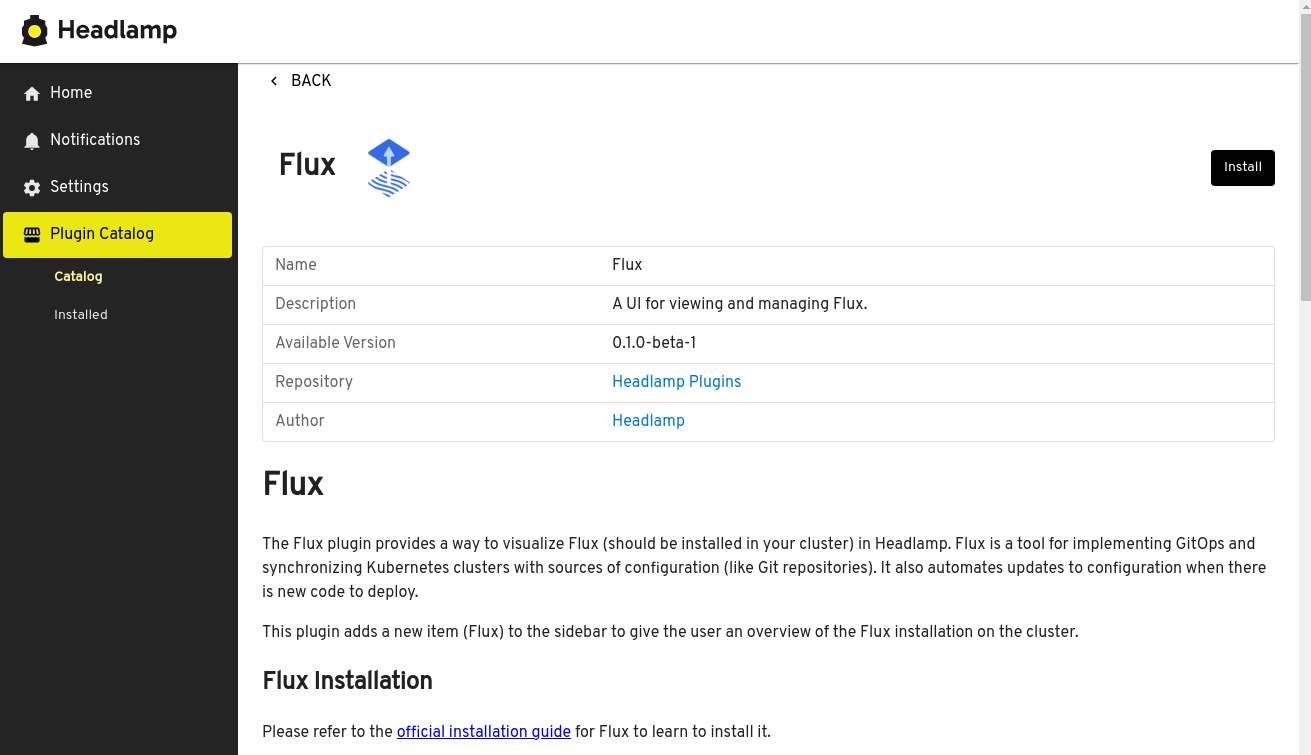This screenshot has height=755, width=1311.
Task: Open the Home sidebar entry
Action: click(71, 93)
